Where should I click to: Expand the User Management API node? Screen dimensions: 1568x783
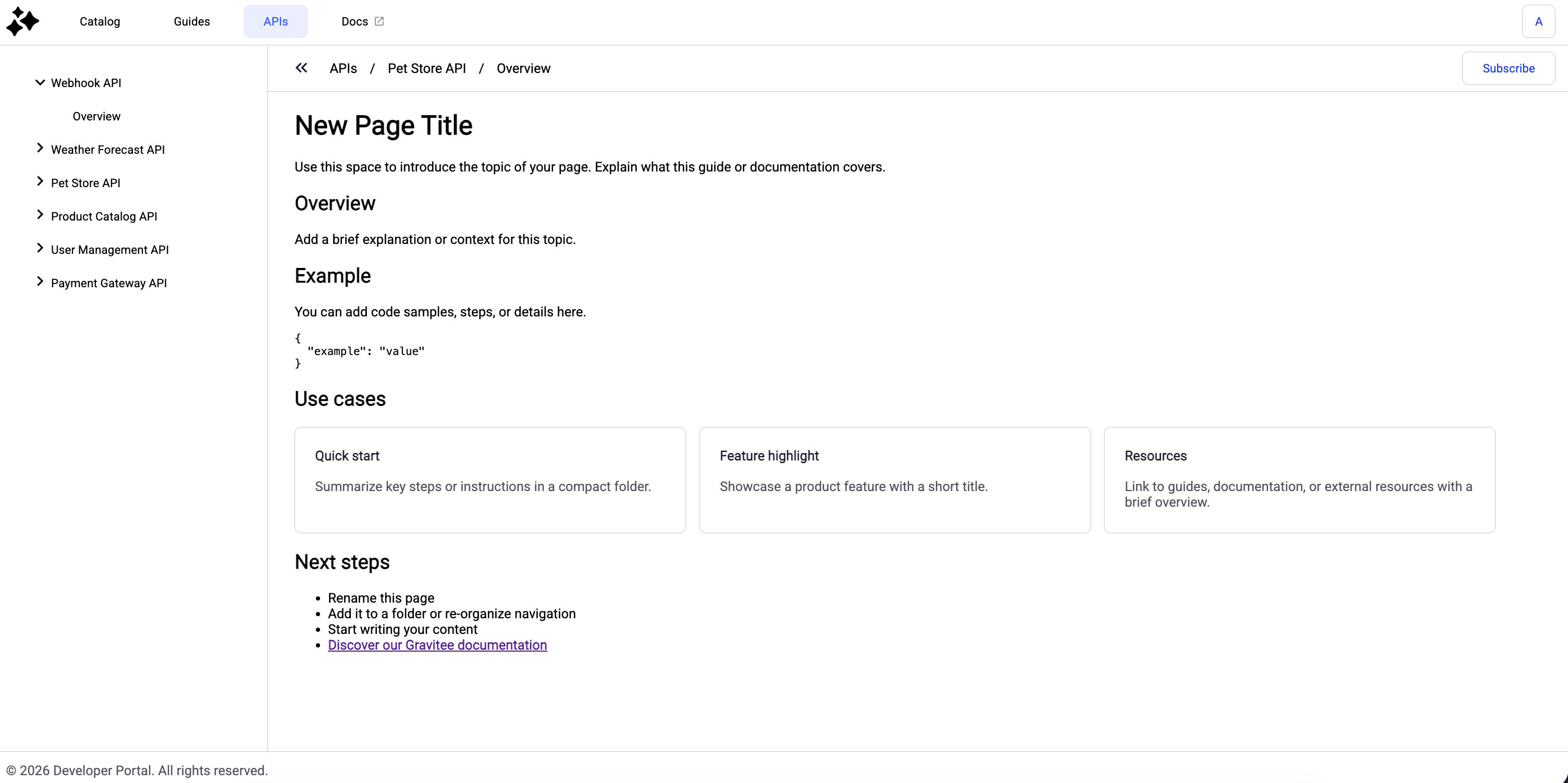coord(40,249)
